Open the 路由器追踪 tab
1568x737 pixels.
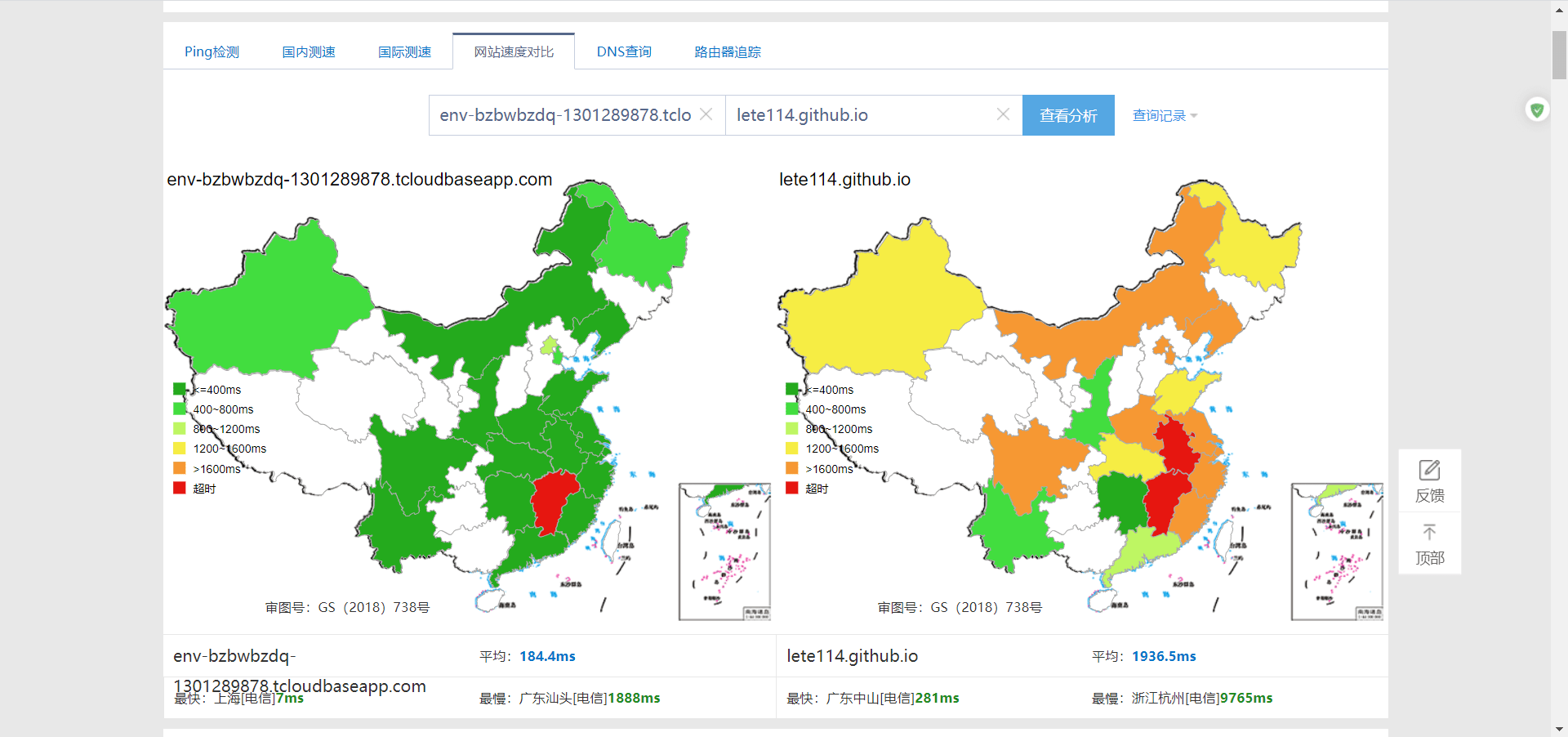click(727, 52)
